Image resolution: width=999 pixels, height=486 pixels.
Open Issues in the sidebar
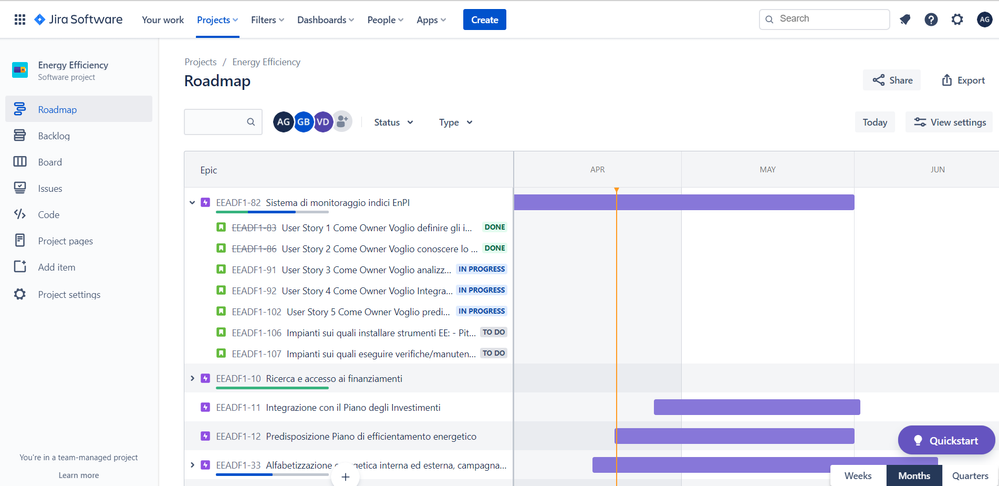pyautogui.click(x=78, y=189)
